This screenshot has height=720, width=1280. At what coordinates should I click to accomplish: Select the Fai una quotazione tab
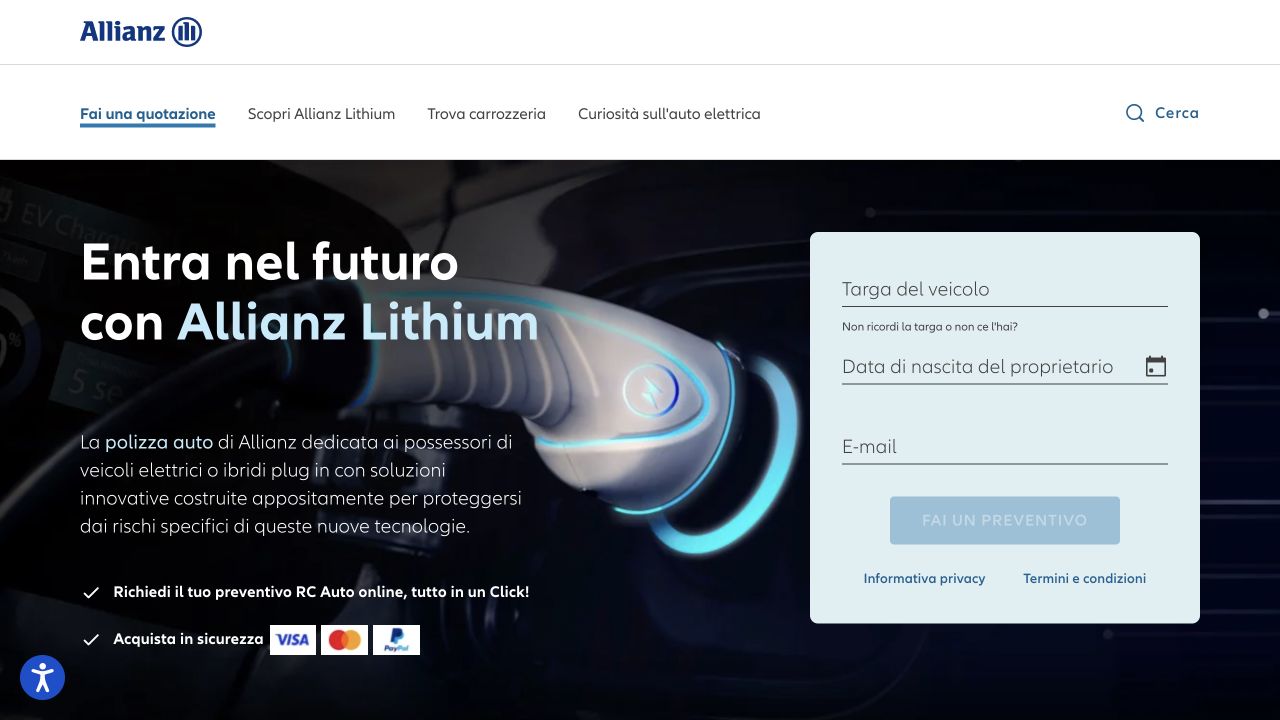(148, 114)
